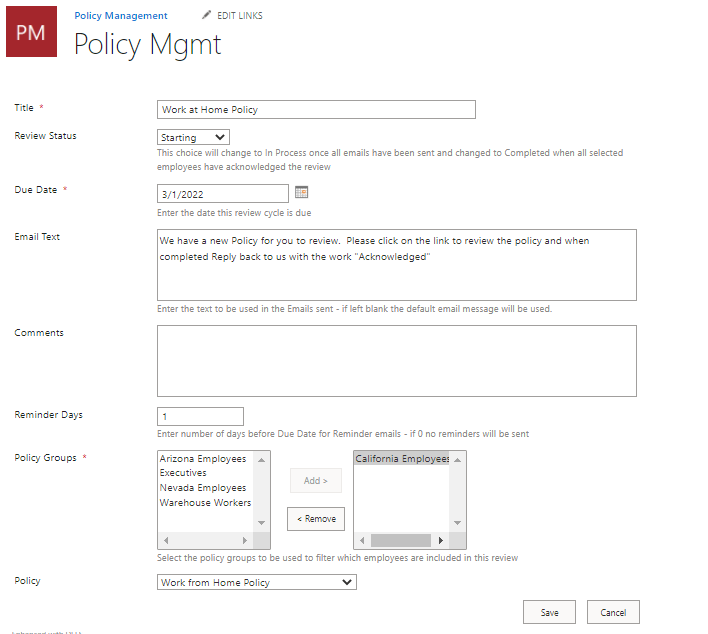Viewport: 708px width, 634px height.
Task: Click up arrow of available groups scrollbar
Action: tap(261, 460)
